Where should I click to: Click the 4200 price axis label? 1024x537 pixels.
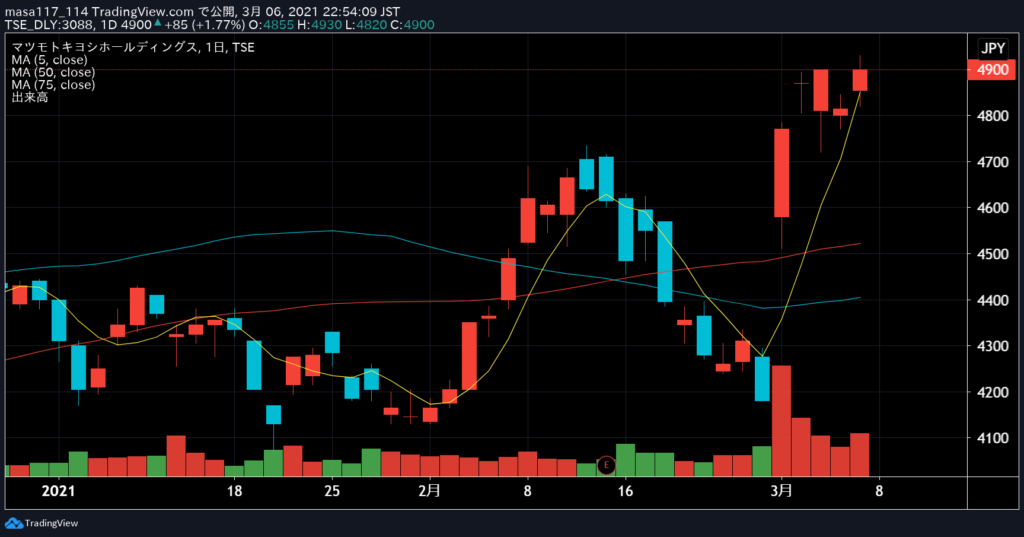pos(993,393)
